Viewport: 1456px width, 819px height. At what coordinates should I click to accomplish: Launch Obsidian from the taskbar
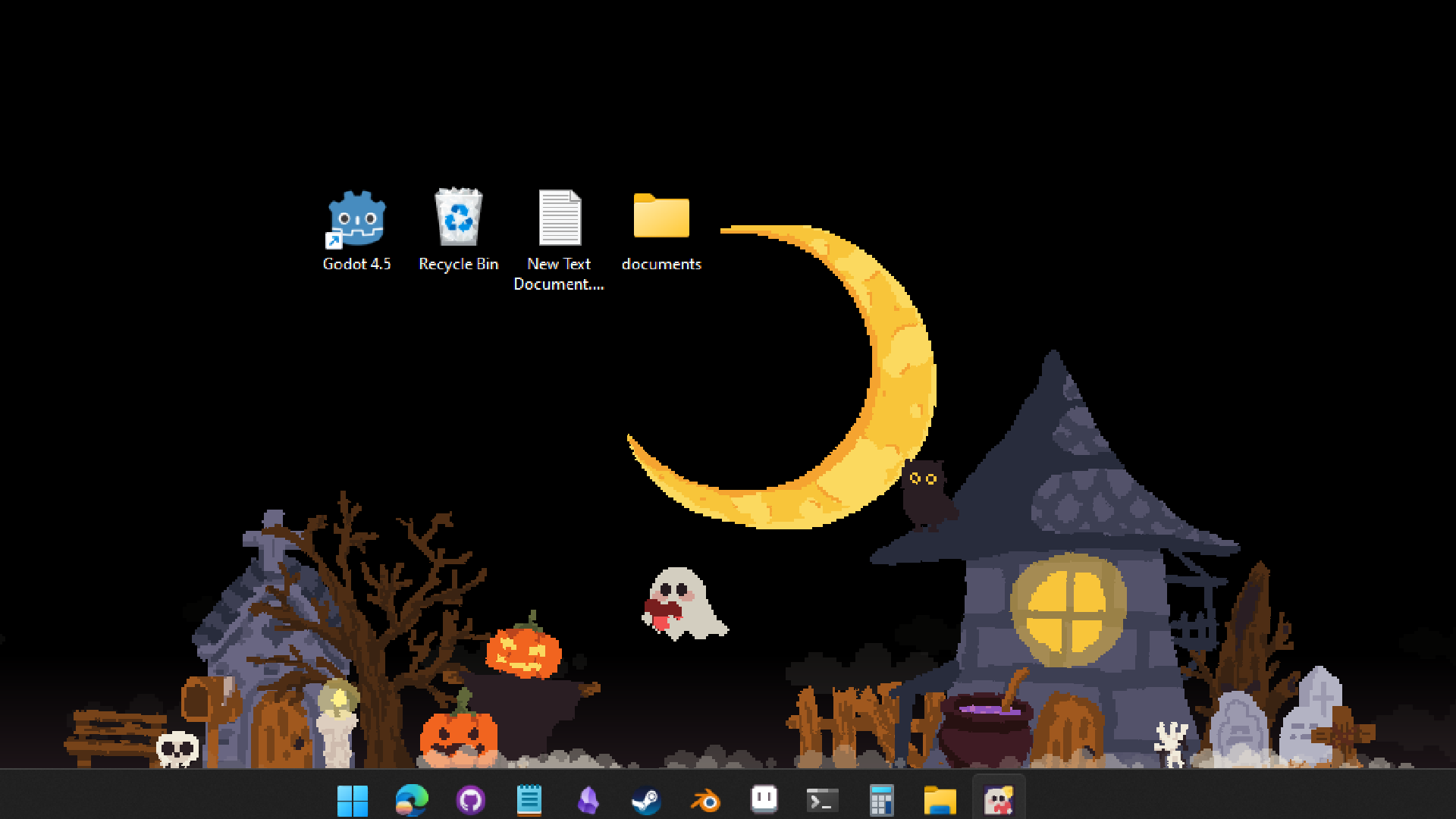pos(588,800)
